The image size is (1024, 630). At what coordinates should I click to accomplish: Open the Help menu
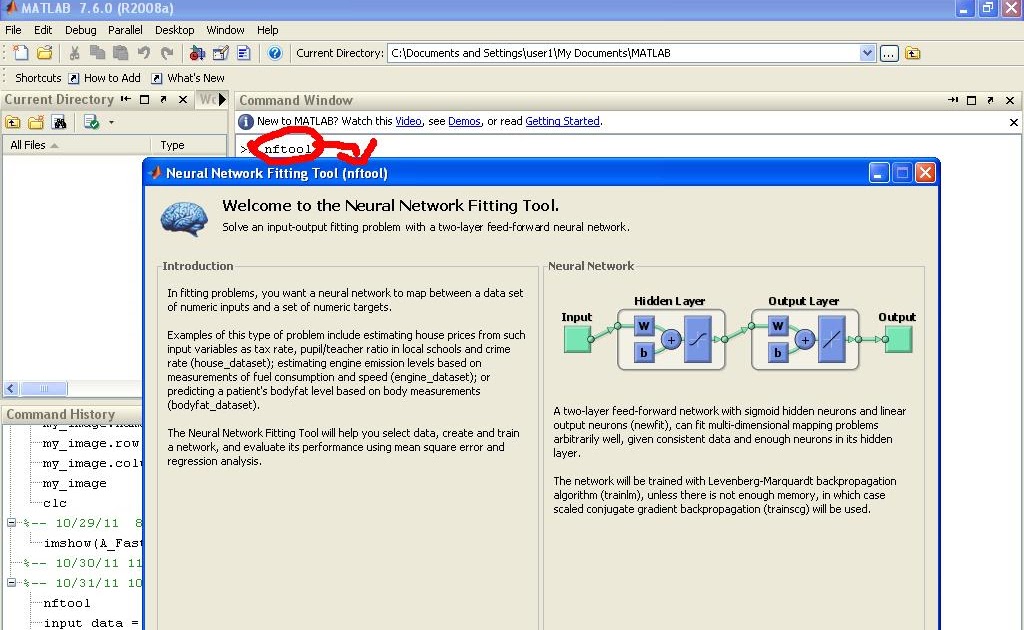267,30
